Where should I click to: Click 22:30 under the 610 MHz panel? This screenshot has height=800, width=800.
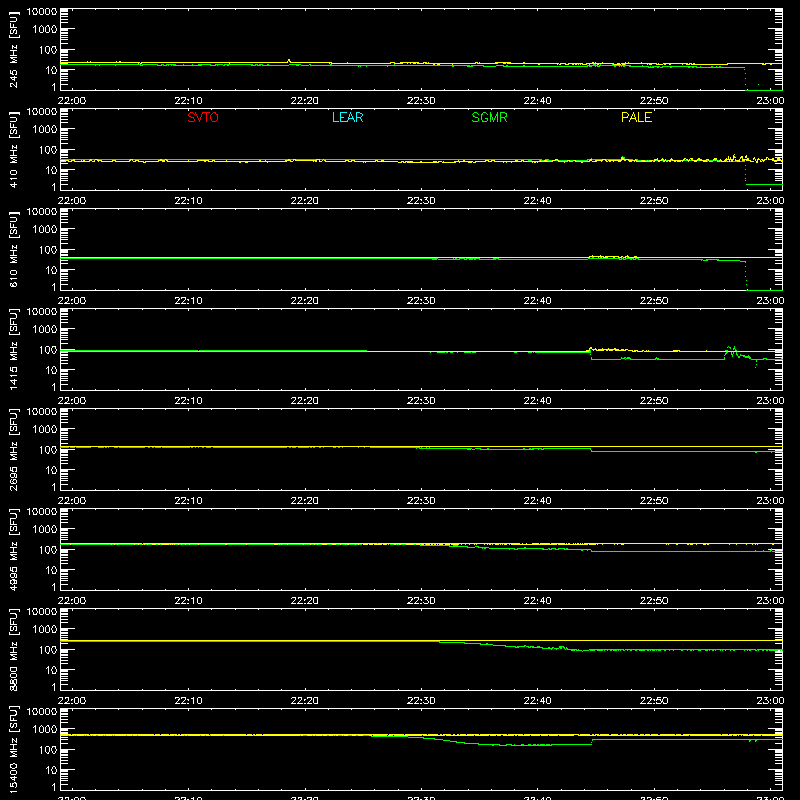(421, 301)
